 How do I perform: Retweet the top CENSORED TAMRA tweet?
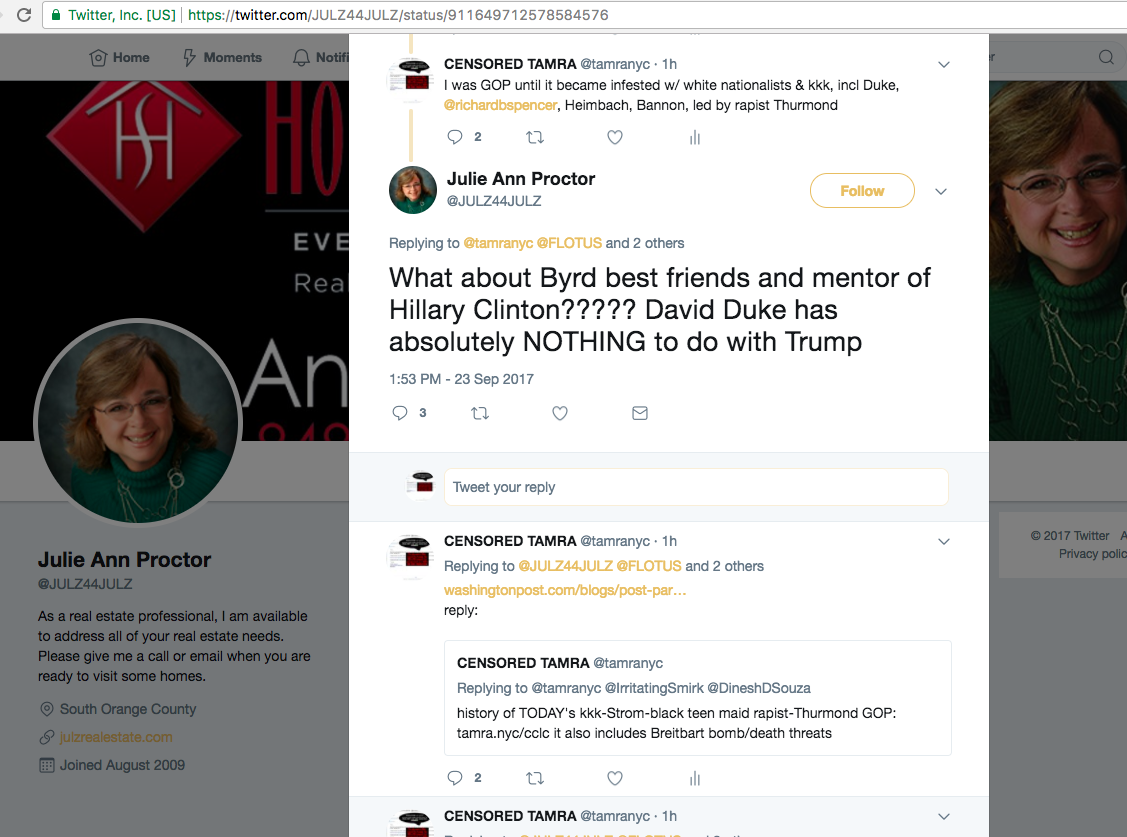535,137
